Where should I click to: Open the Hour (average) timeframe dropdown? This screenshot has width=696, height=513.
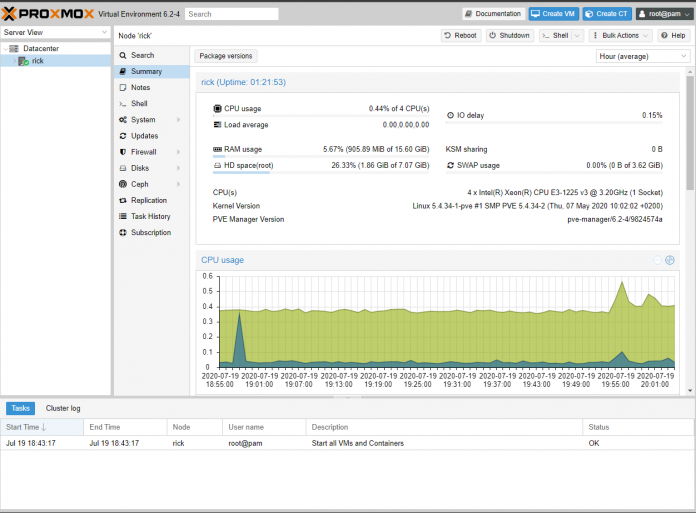[641, 56]
